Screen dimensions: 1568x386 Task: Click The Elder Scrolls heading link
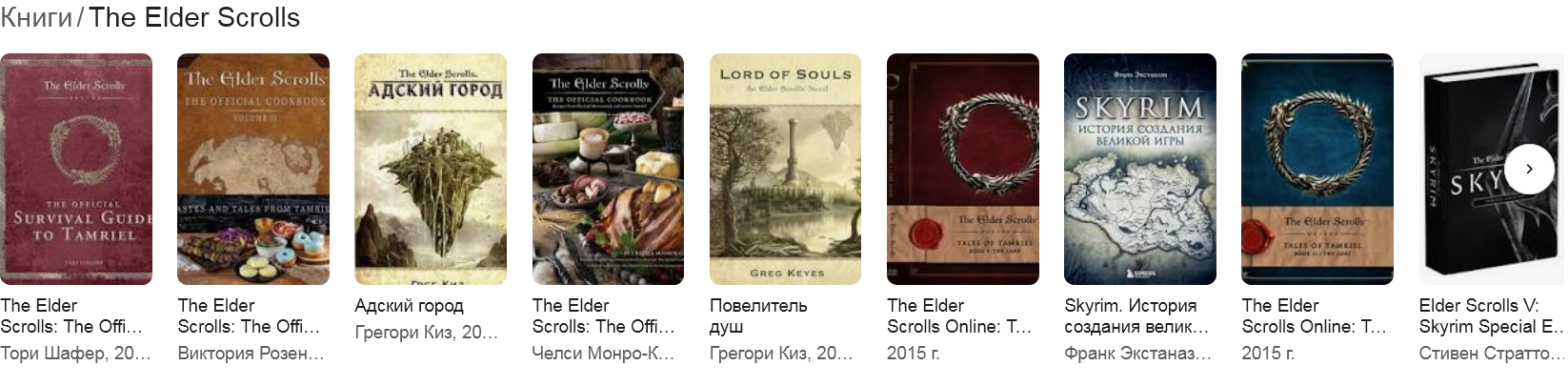pyautogui.click(x=194, y=18)
